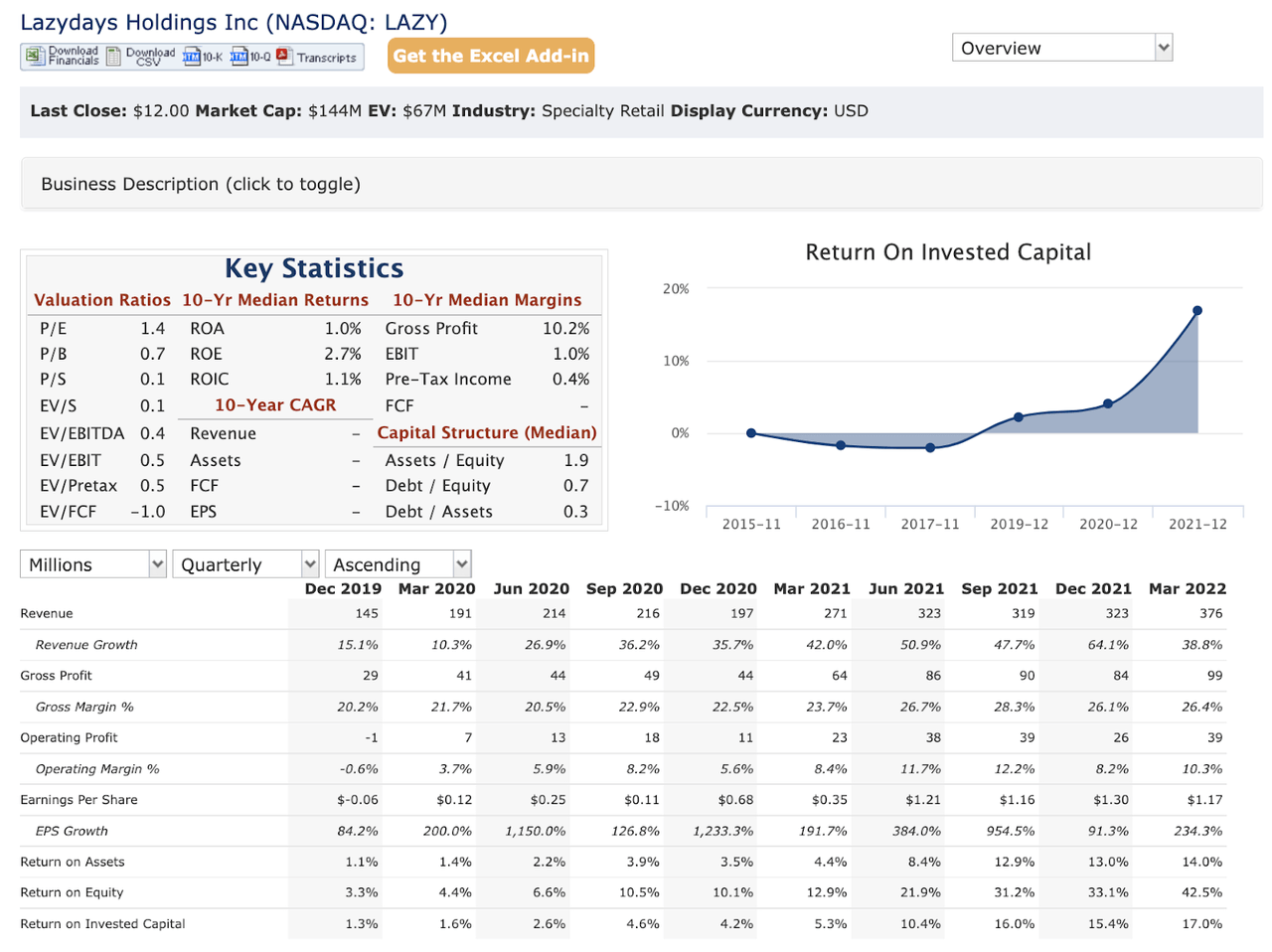
Task: Toggle the Business Description section
Action: 641,184
